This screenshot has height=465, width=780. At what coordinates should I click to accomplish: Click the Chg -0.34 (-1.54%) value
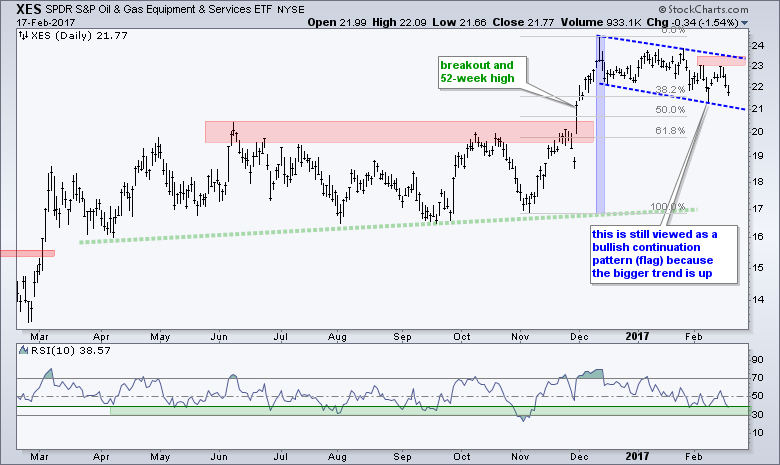coord(692,22)
